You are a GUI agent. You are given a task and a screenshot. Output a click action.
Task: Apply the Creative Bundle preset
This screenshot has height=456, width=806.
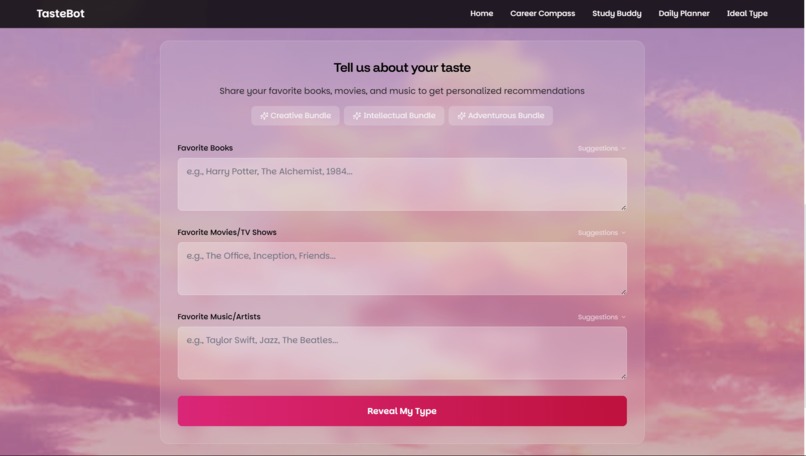[x=295, y=116]
